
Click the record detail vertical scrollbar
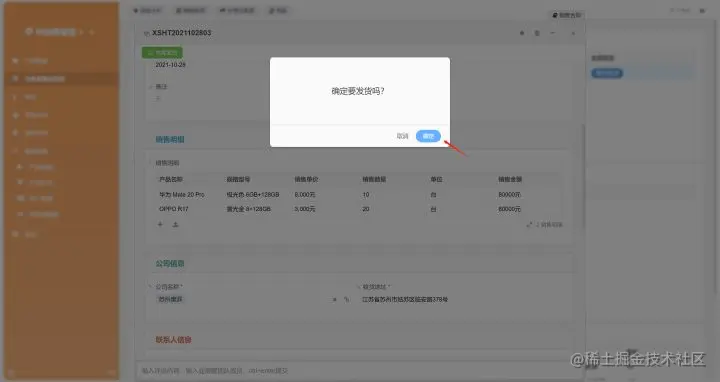pyautogui.click(x=583, y=177)
